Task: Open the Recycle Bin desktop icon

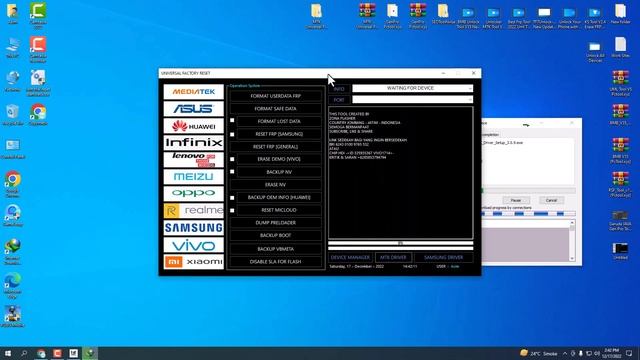Action: (x=13, y=115)
